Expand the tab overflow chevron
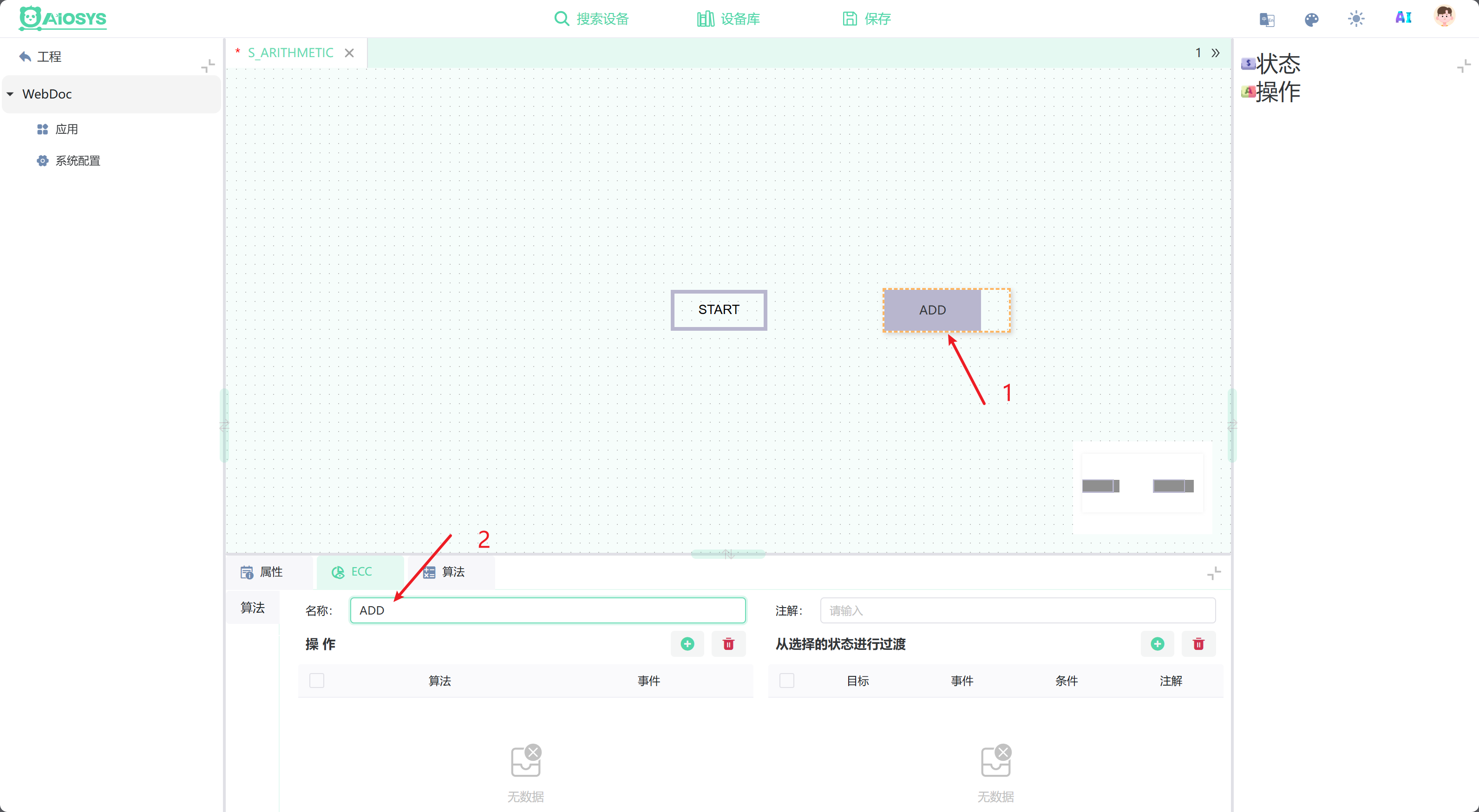The width and height of the screenshot is (1479, 812). coord(1216,53)
